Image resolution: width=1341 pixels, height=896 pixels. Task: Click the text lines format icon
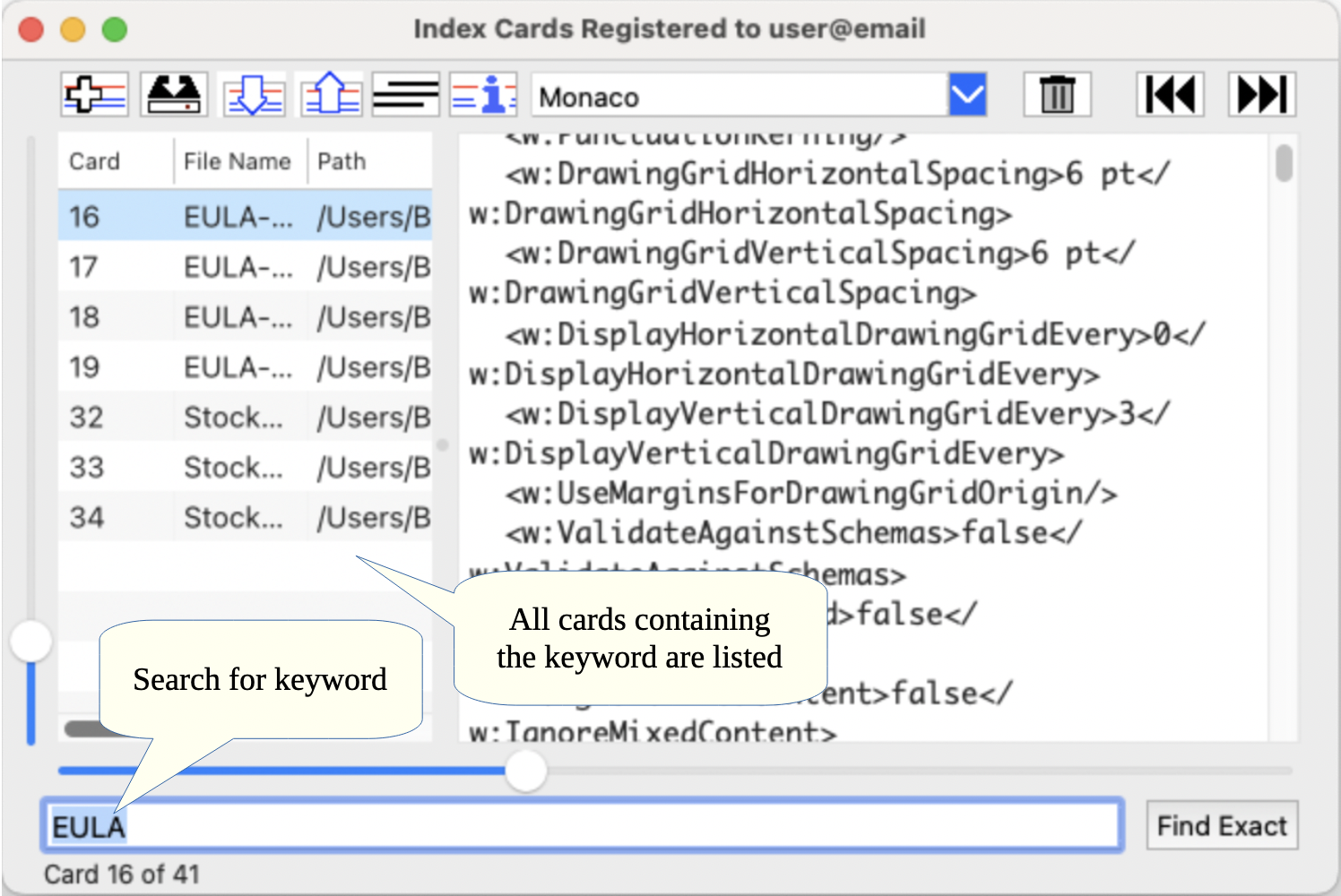(406, 95)
